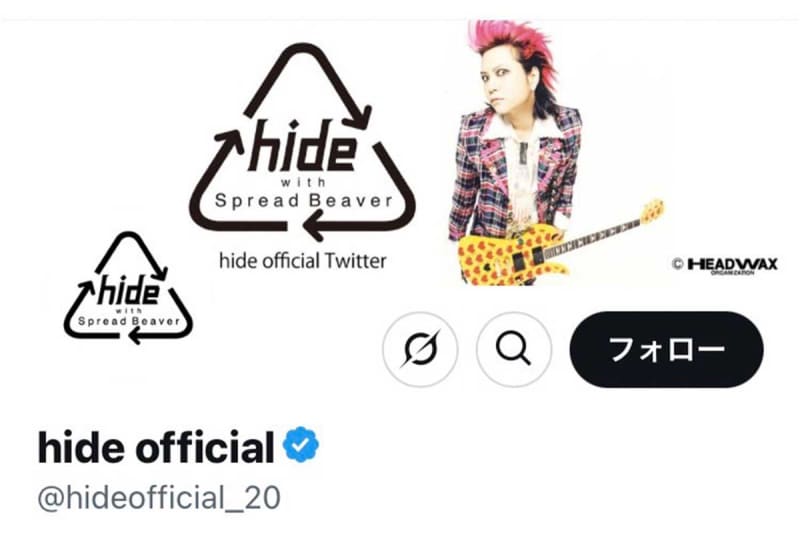Click the "with" text in banner logo
The image size is (800, 533).
(303, 182)
